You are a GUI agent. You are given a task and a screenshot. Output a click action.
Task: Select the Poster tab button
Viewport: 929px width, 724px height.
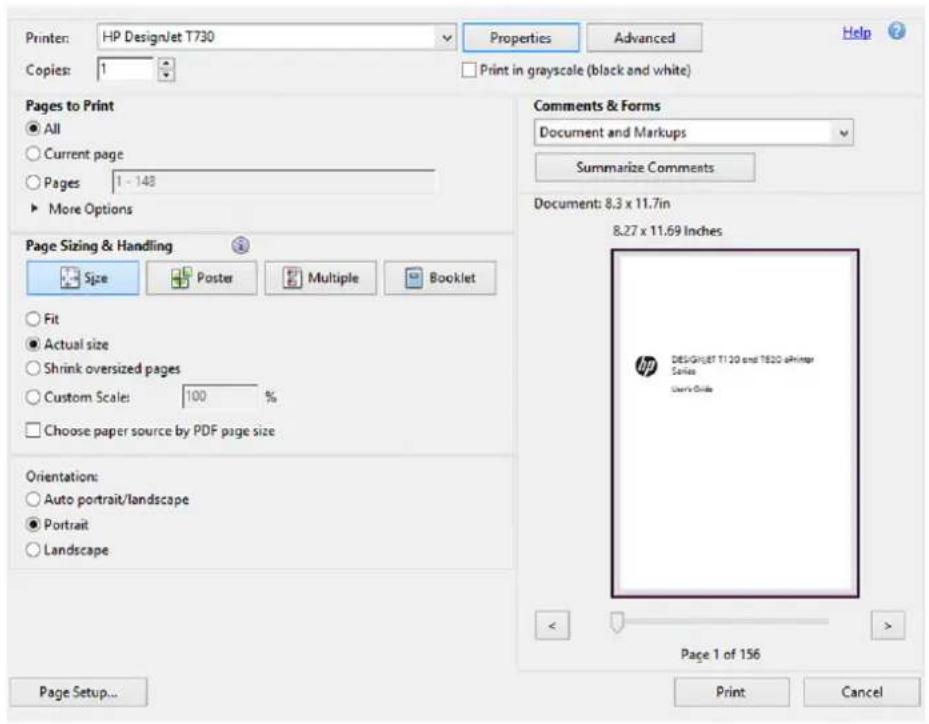(x=201, y=278)
